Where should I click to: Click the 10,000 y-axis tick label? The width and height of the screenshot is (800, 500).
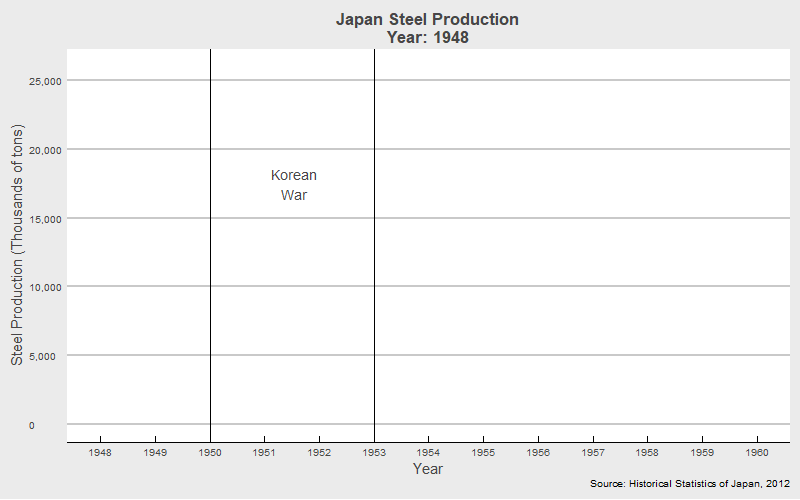pyautogui.click(x=46, y=287)
